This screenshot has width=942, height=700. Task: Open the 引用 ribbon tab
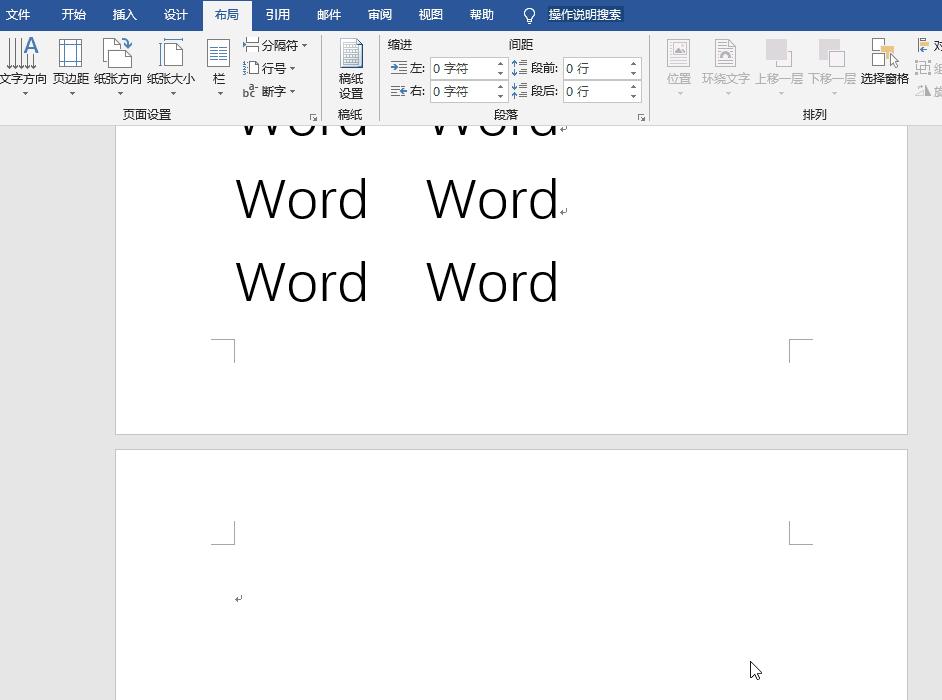pos(277,15)
